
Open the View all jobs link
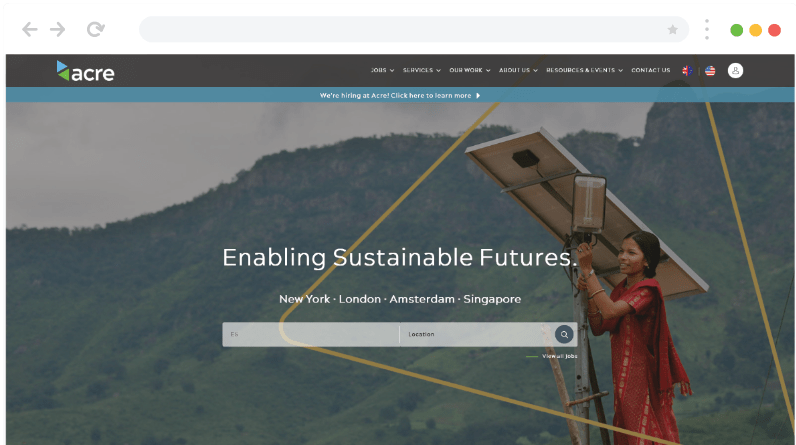[559, 356]
